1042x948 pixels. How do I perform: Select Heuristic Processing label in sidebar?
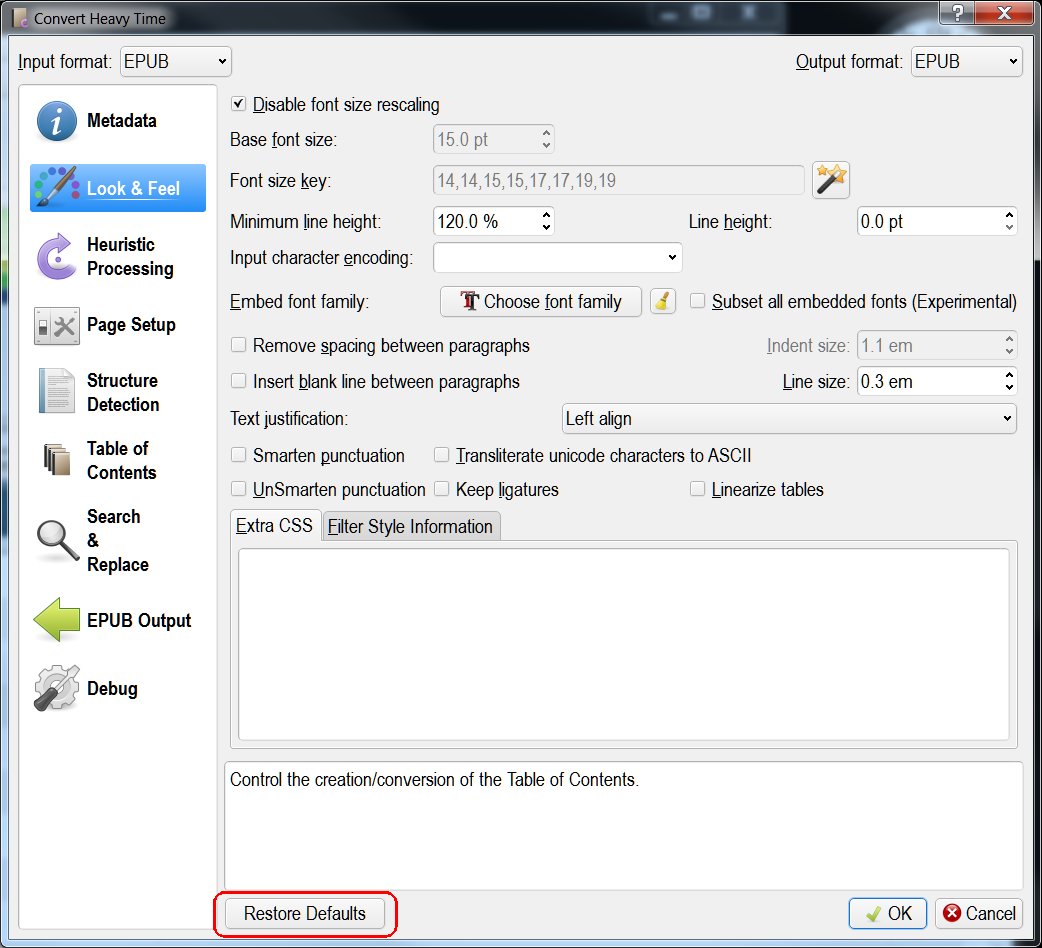130,256
